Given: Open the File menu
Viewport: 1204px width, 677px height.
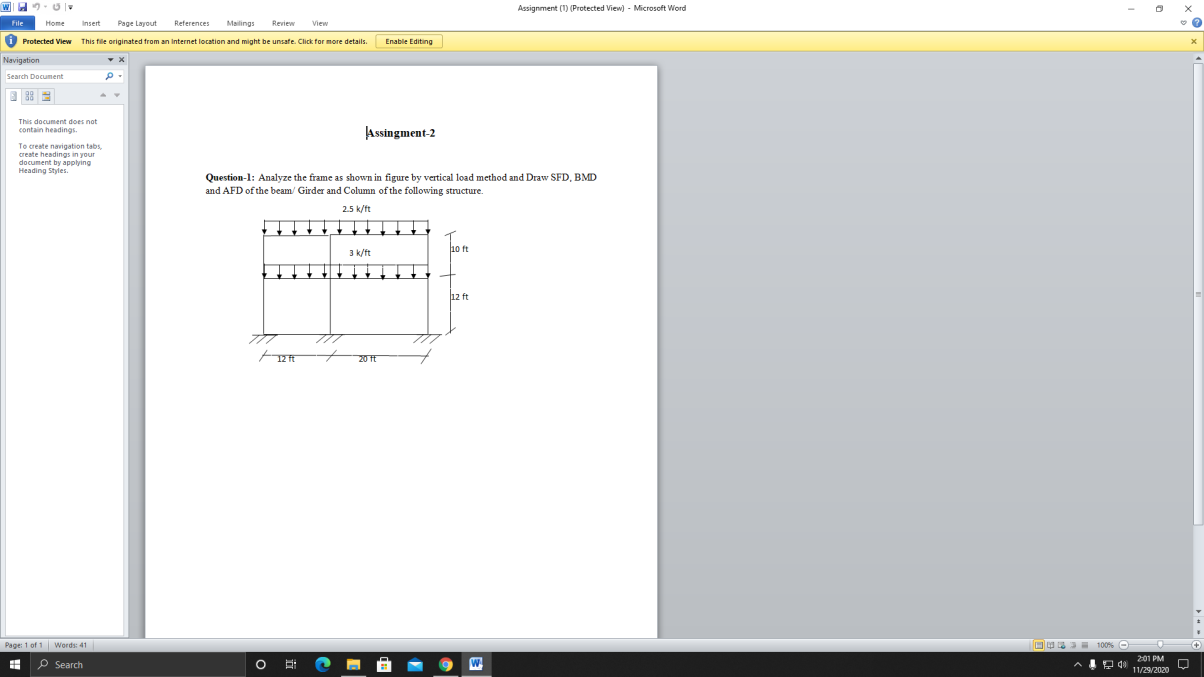Looking at the screenshot, I should [16, 23].
